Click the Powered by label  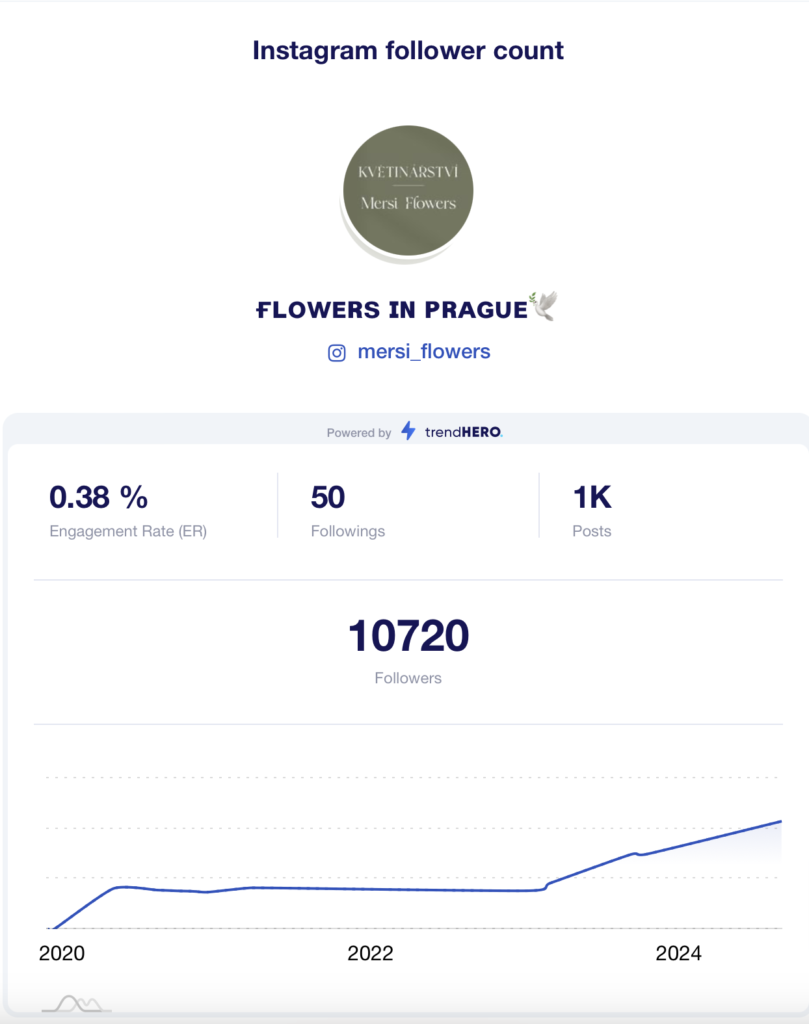pyautogui.click(x=358, y=433)
